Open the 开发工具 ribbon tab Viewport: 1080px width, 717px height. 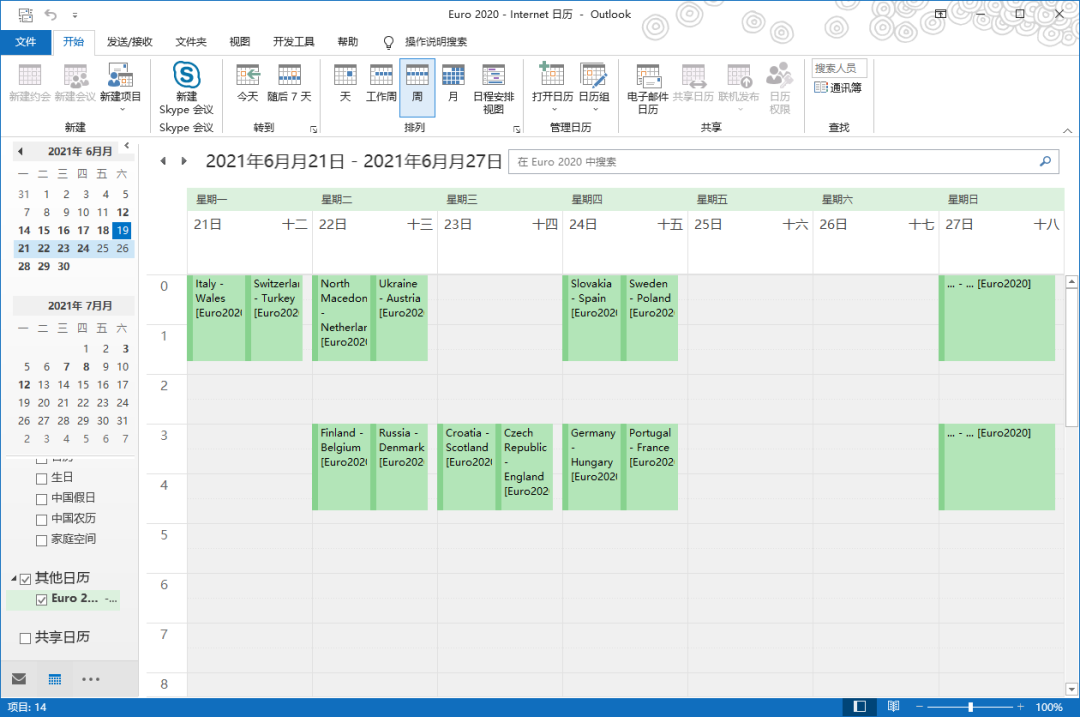tap(293, 42)
